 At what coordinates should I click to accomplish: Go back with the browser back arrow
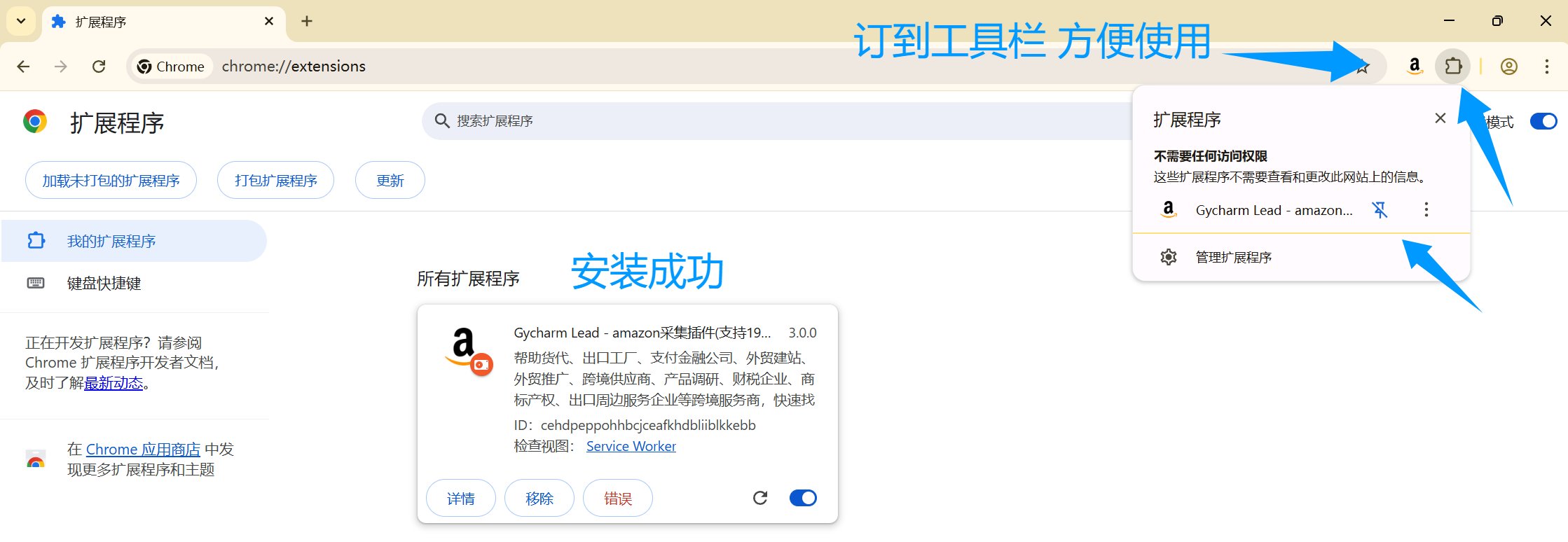(x=23, y=67)
